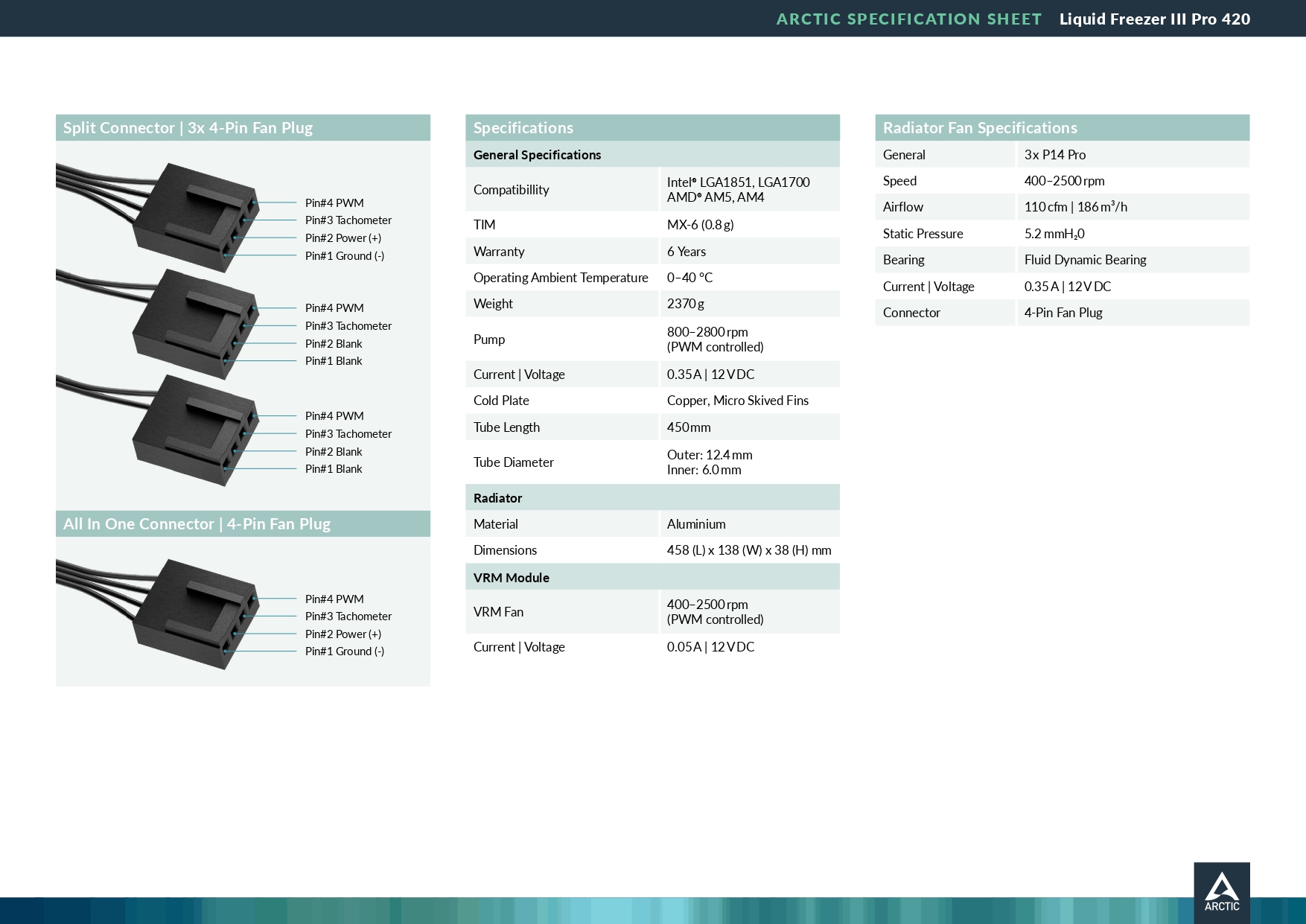Click the 'General Specifications' subheading
The height and width of the screenshot is (924, 1306).
(537, 155)
